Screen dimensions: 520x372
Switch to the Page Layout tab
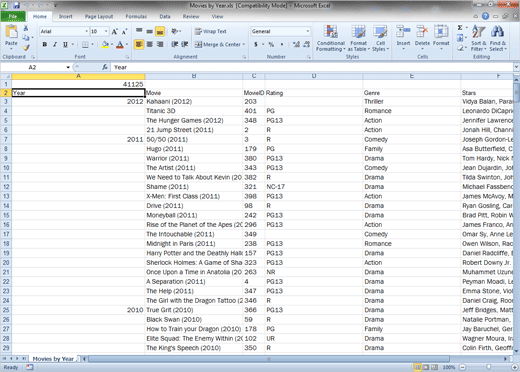click(x=99, y=16)
